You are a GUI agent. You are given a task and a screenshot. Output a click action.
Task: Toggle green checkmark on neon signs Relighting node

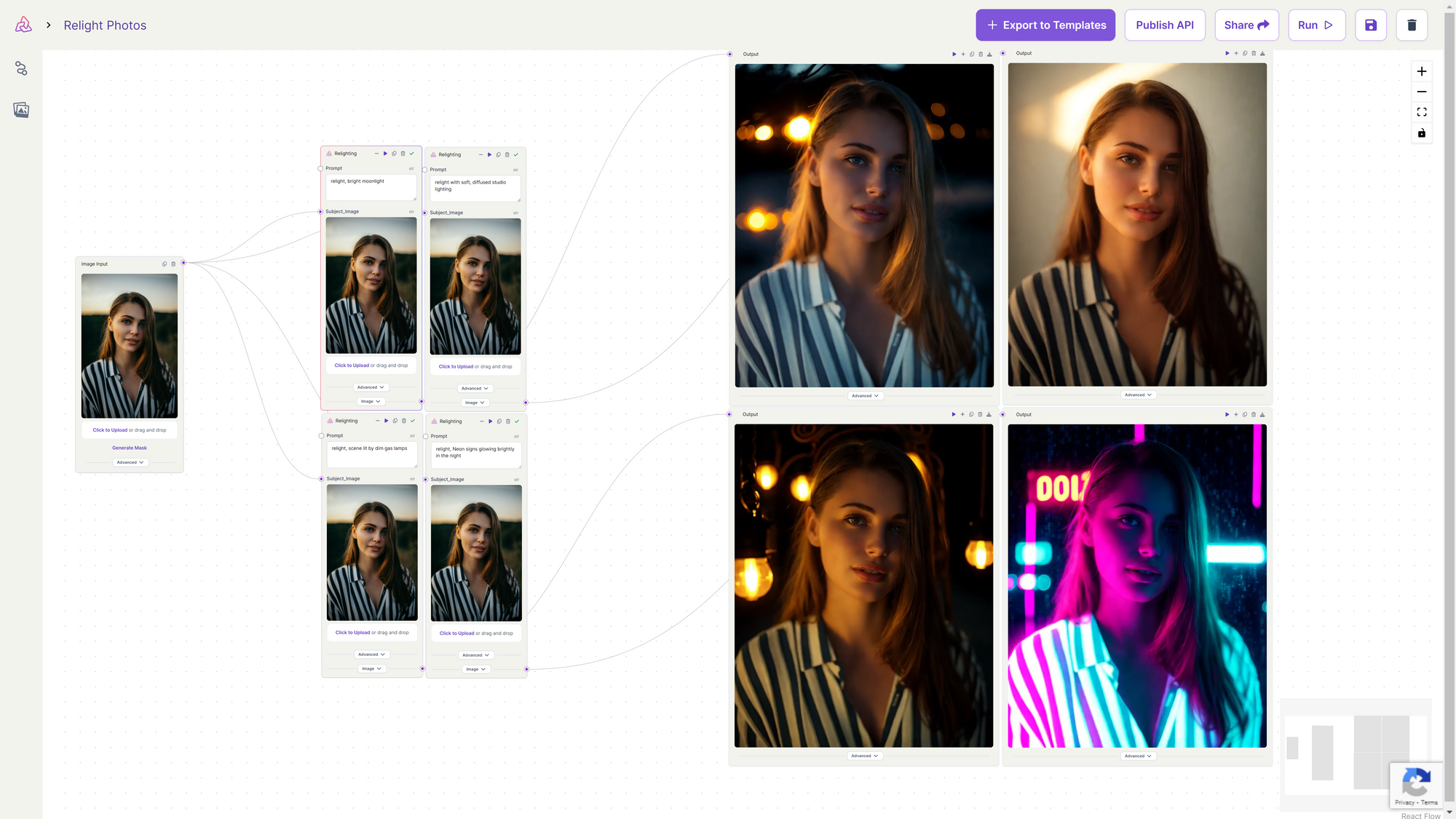pyautogui.click(x=517, y=422)
